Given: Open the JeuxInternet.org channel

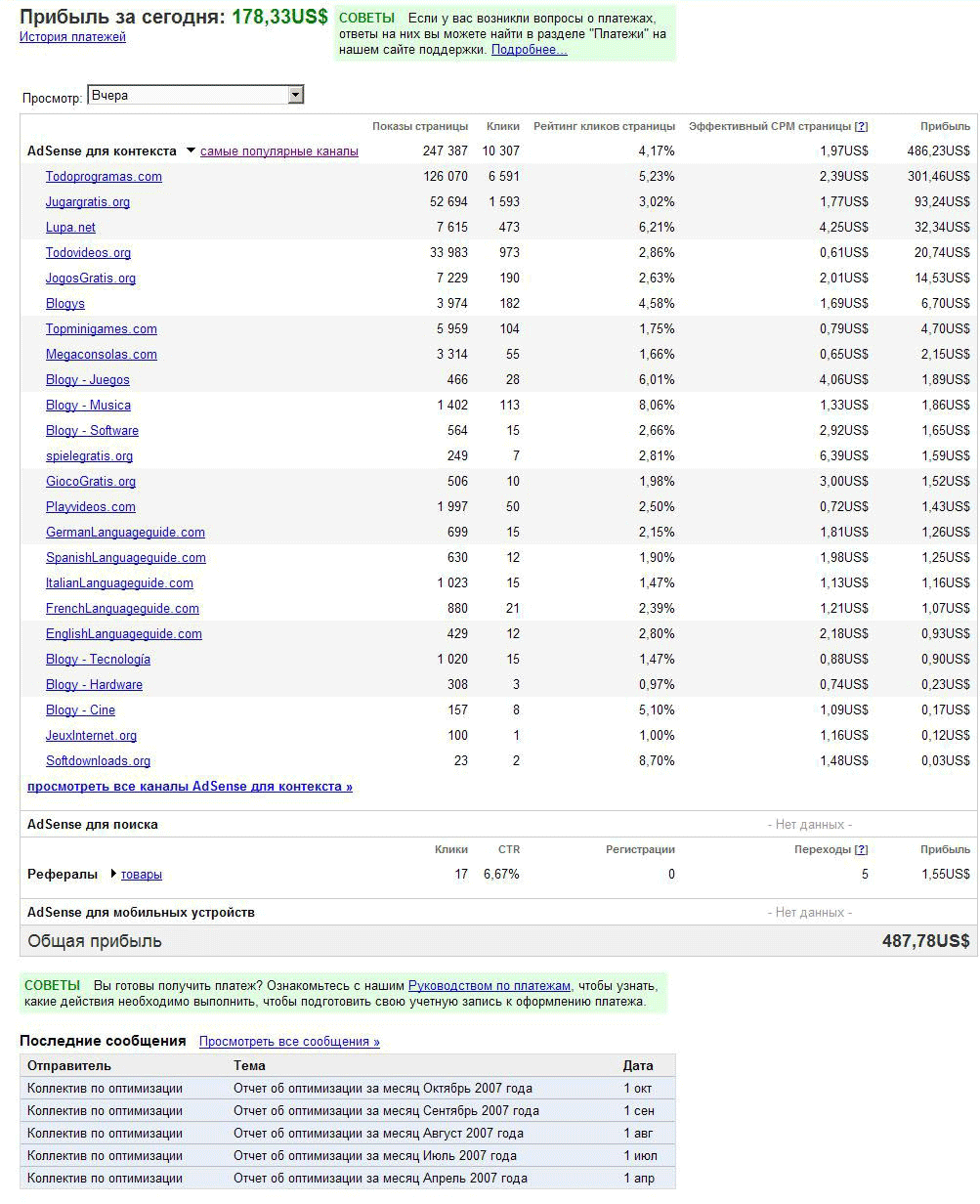Looking at the screenshot, I should pos(91,736).
